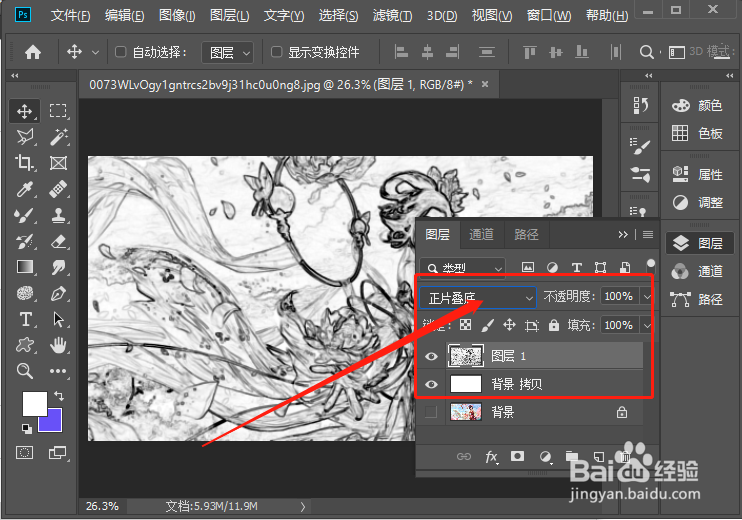The width and height of the screenshot is (742, 520).
Task: Select the Polygonal Lasso tool
Action: pyautogui.click(x=25, y=137)
